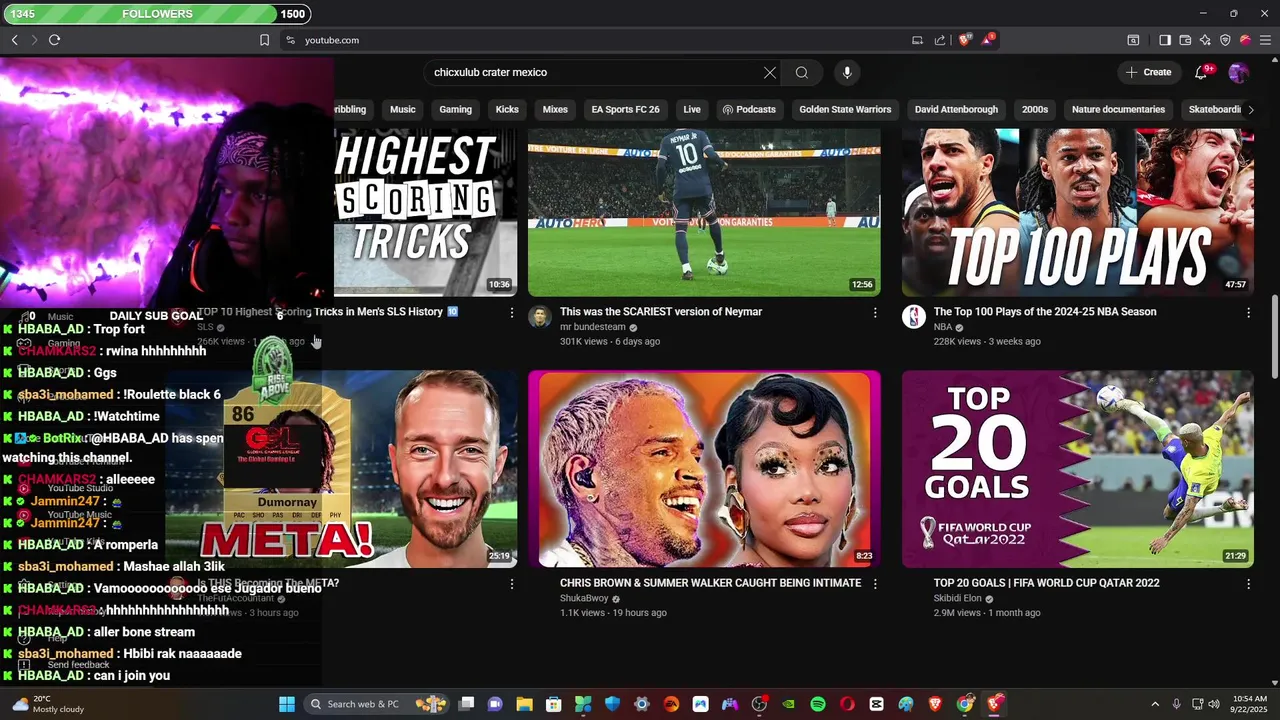Open 'TOP 20 GOALS | FIFA WORLD CUP QATAR 2022'
1280x720 pixels.
click(x=1046, y=583)
